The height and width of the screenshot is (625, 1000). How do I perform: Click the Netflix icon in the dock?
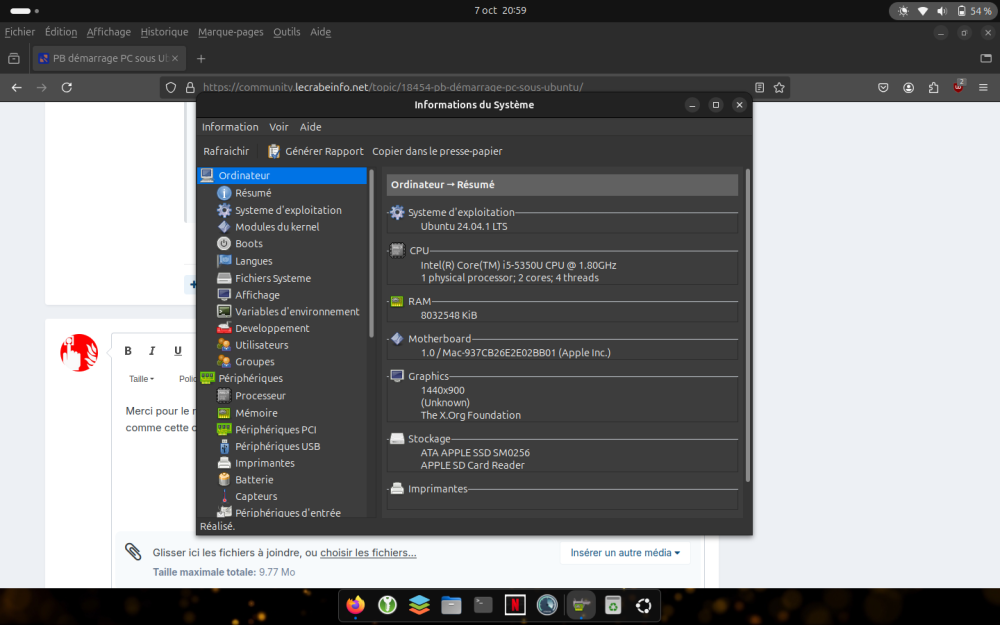click(514, 605)
